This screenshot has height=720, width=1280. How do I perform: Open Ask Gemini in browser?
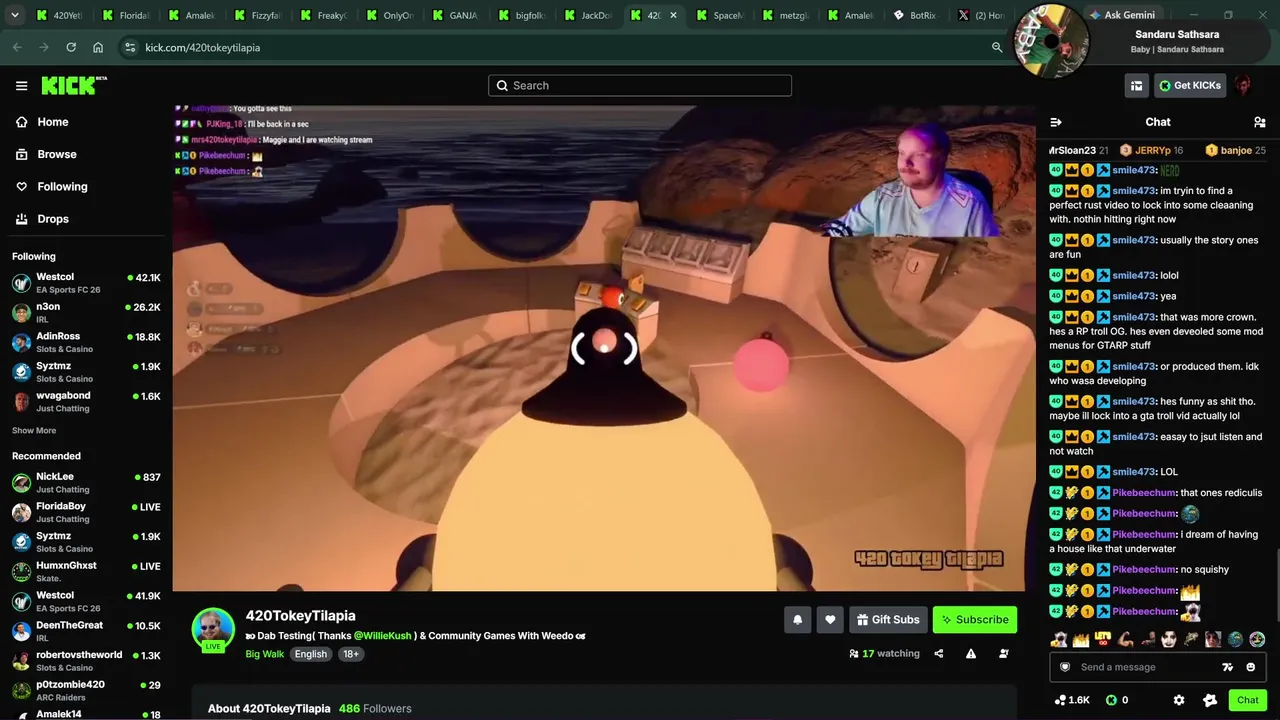[x=1122, y=15]
